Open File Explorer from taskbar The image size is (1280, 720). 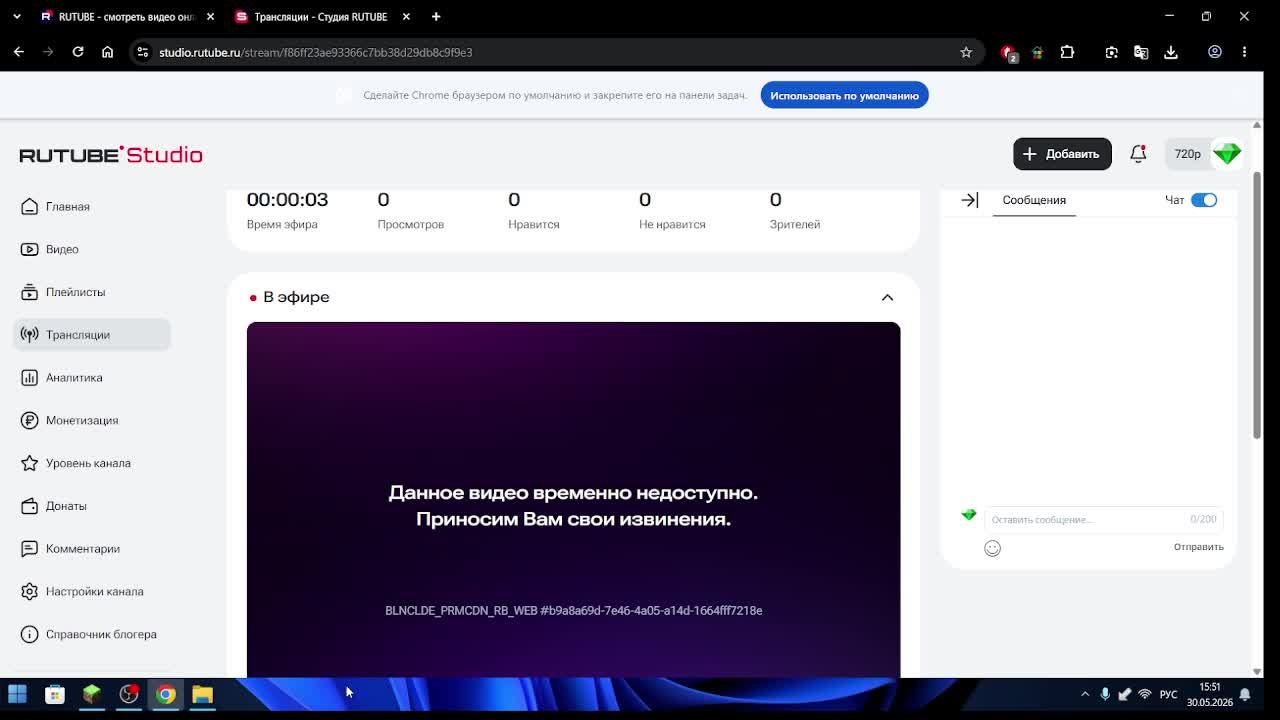tap(203, 694)
